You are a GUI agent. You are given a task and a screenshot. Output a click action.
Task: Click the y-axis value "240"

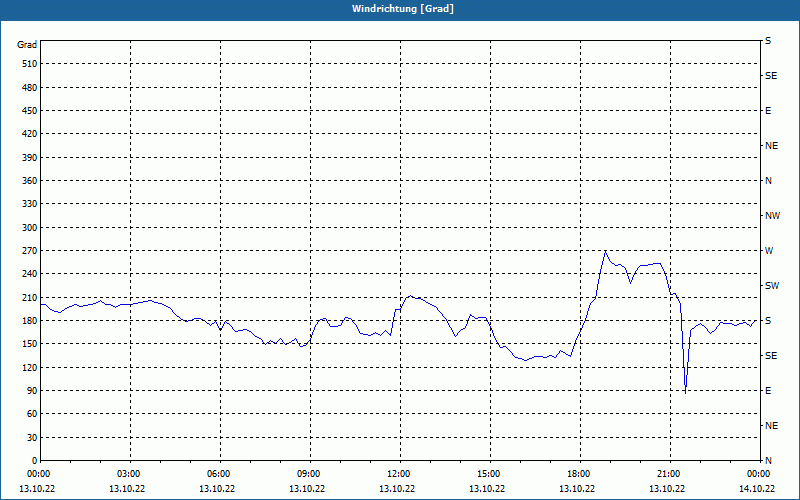[30, 274]
